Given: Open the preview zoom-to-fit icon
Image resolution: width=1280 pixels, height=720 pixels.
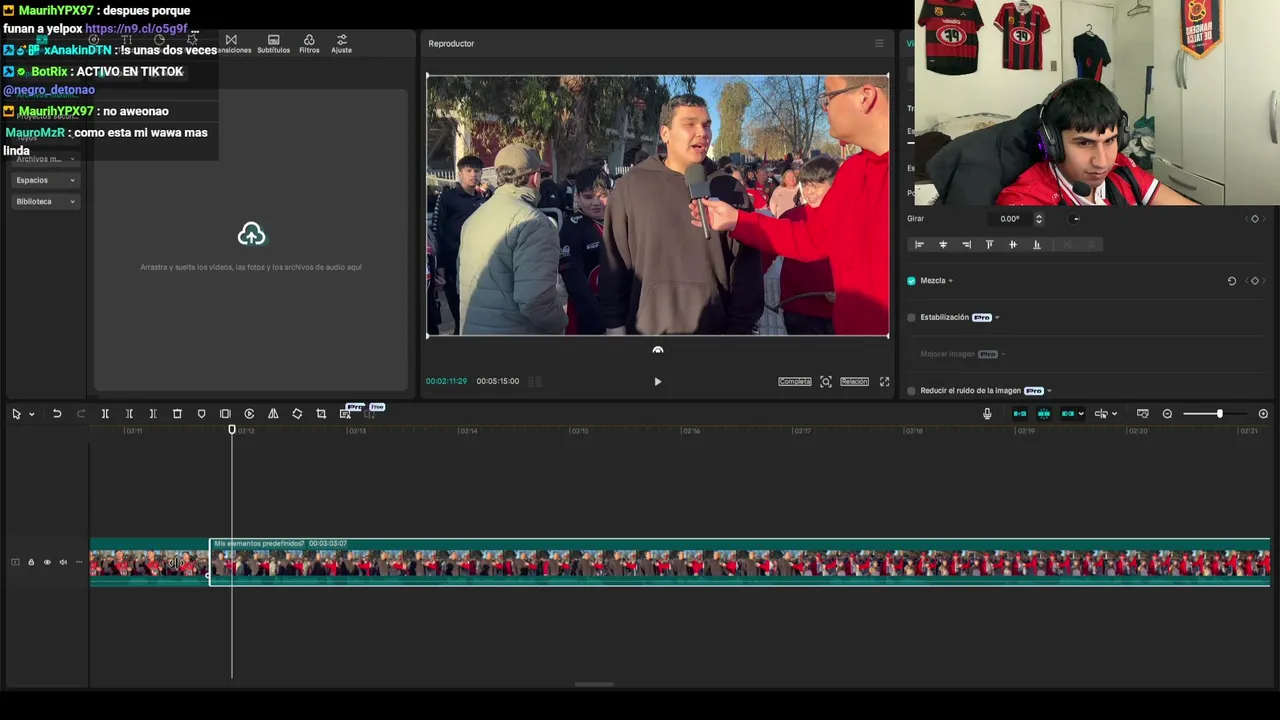Looking at the screenshot, I should [x=825, y=381].
